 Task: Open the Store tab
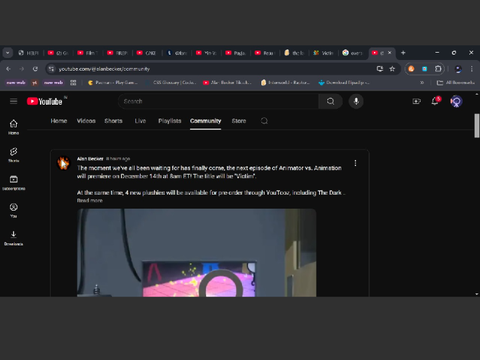tap(239, 121)
